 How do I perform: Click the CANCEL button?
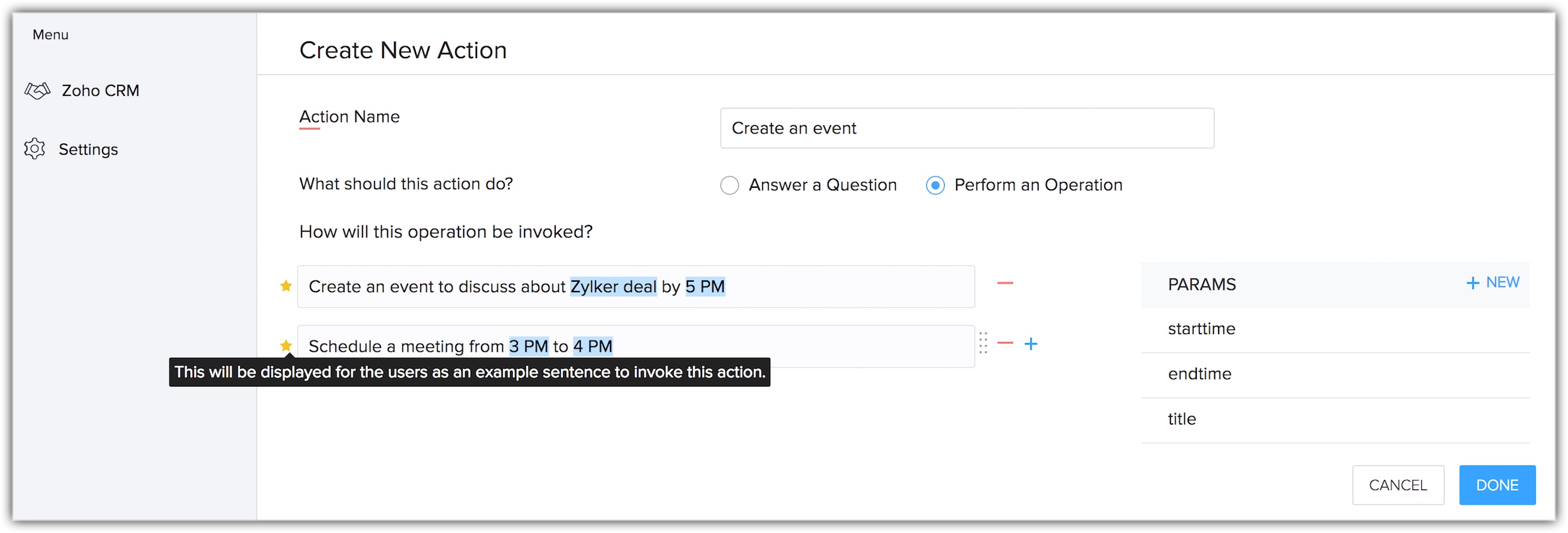tap(1397, 485)
